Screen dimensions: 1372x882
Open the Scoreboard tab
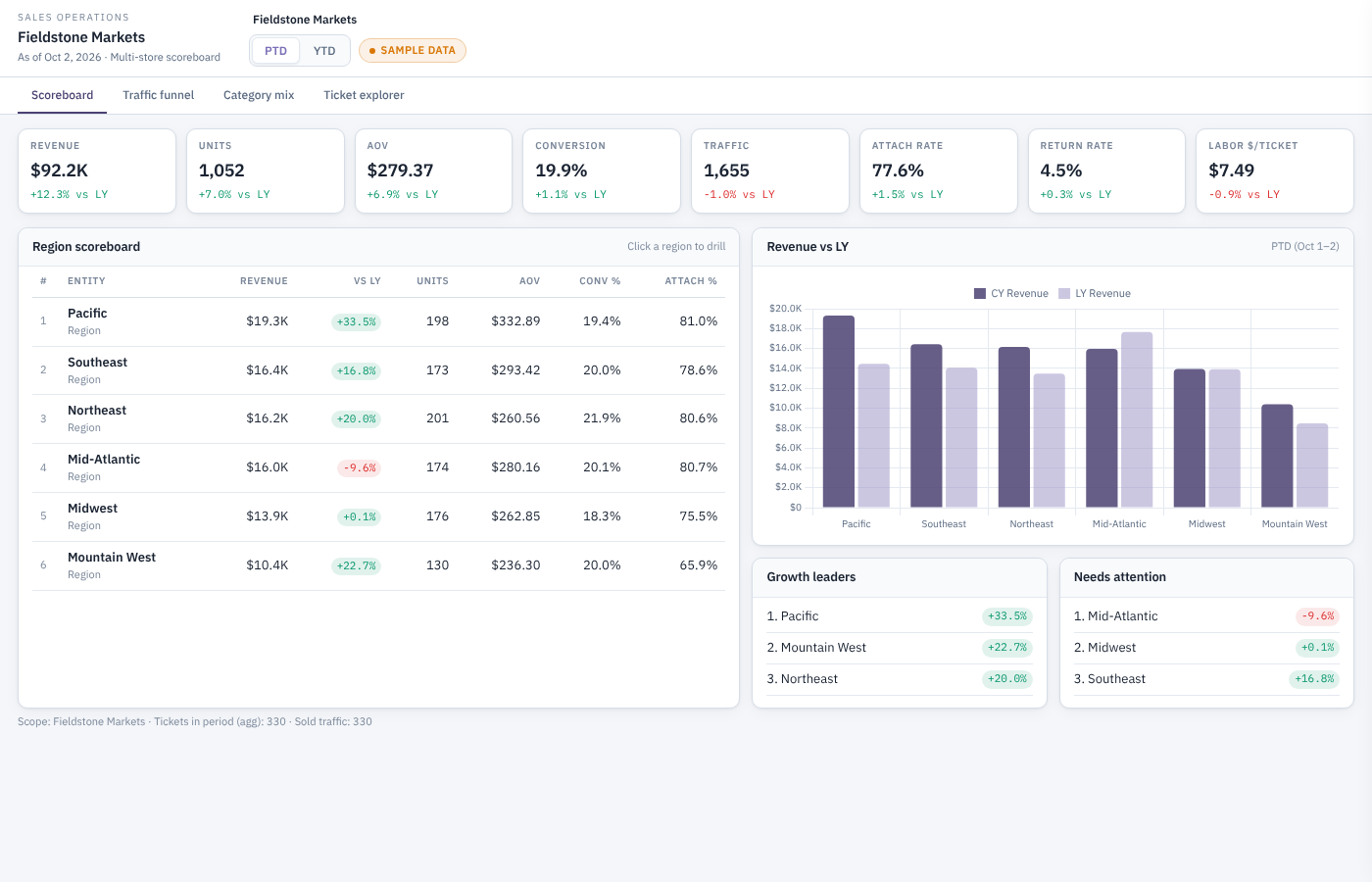[63, 95]
